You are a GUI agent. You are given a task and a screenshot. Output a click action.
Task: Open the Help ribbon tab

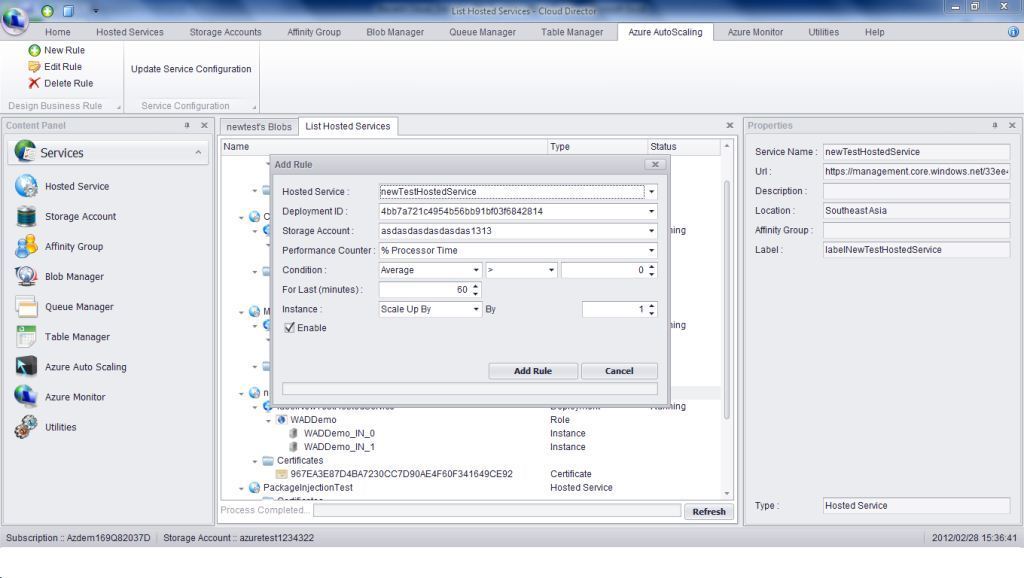click(x=874, y=32)
